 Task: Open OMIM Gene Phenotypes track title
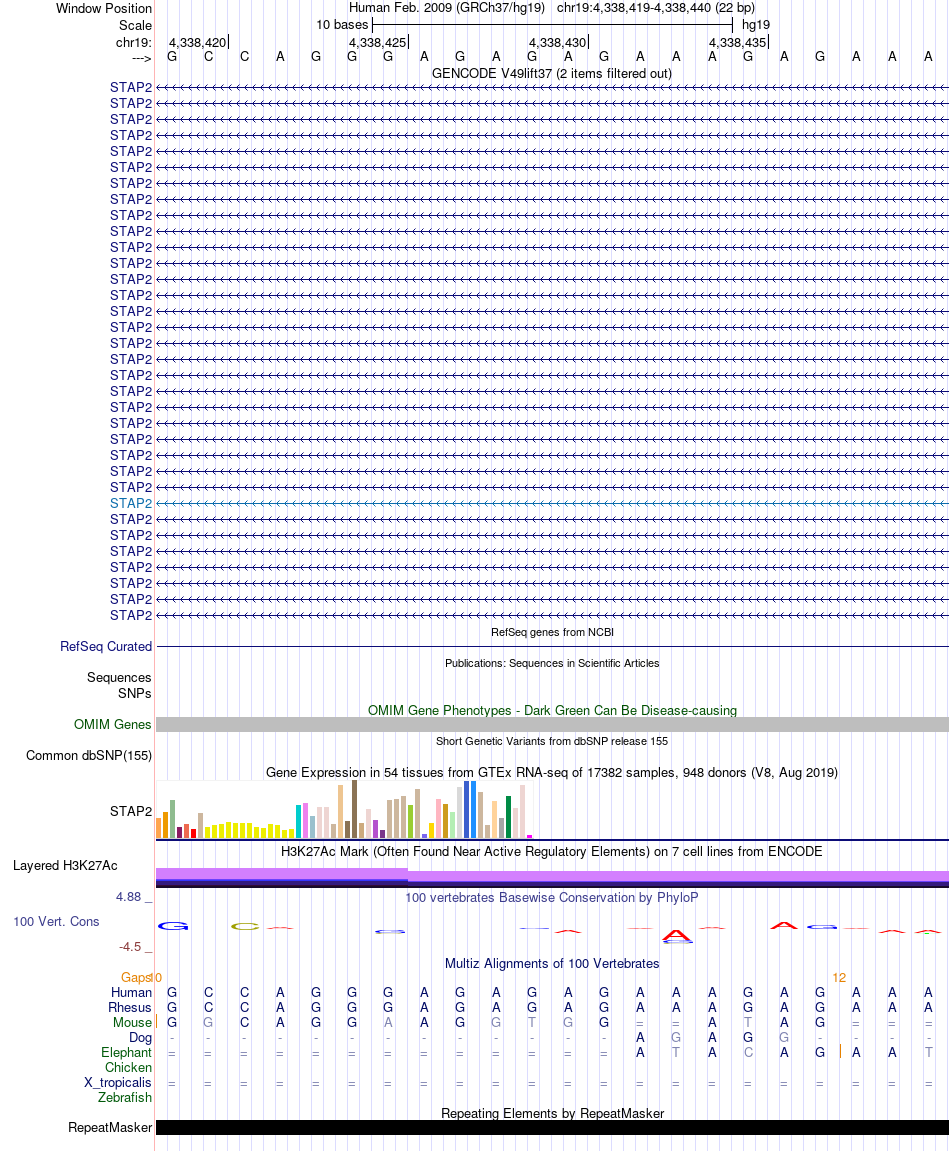point(552,711)
